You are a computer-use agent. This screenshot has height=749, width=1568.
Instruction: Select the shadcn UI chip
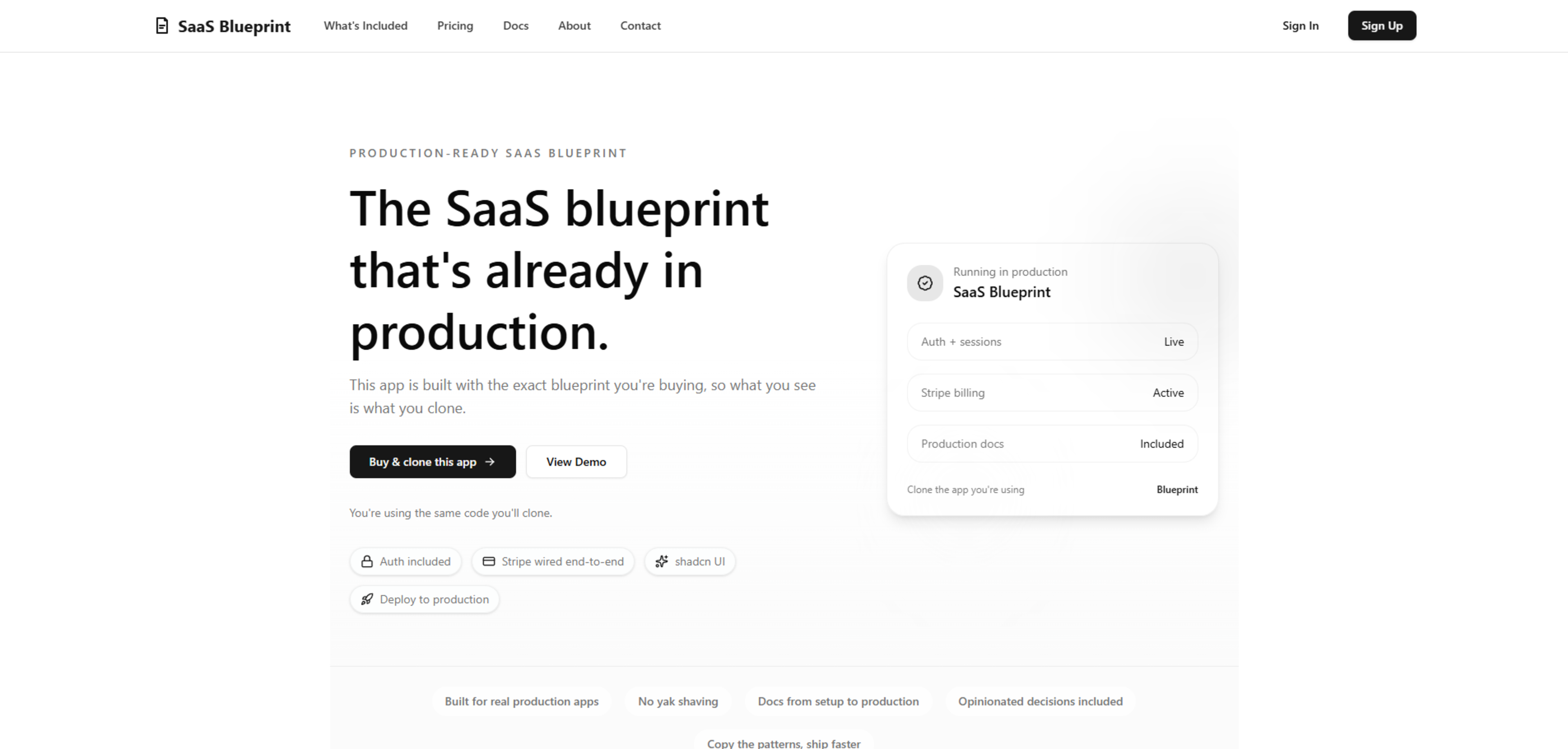tap(690, 562)
